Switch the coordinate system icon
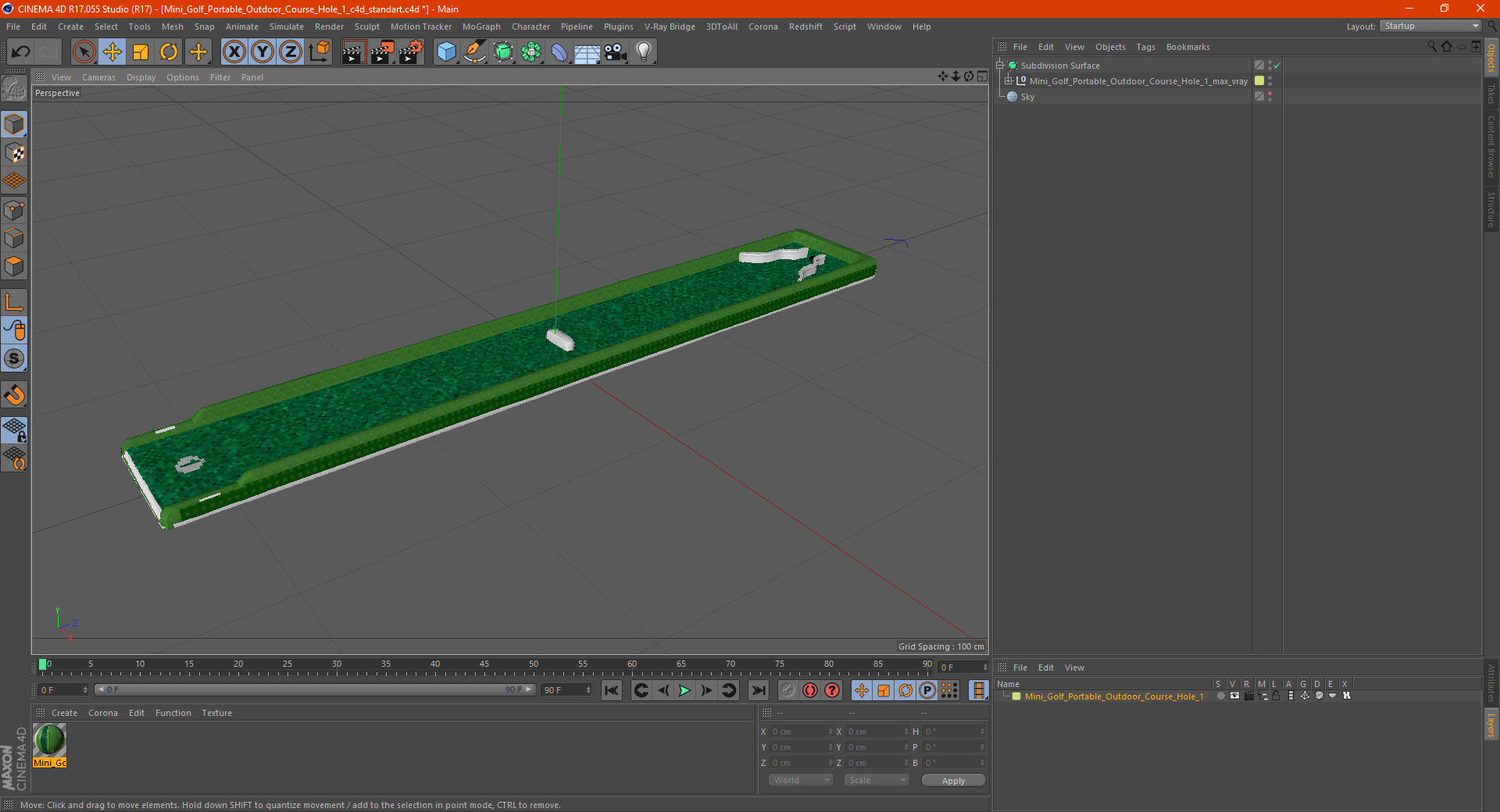Viewport: 1500px width, 812px height. [x=319, y=52]
